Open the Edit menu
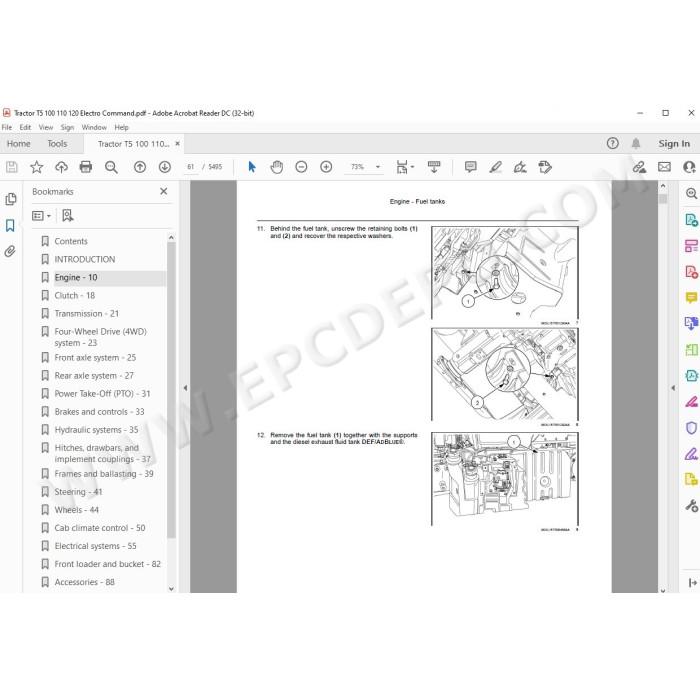This screenshot has height=700, width=700. 25,127
